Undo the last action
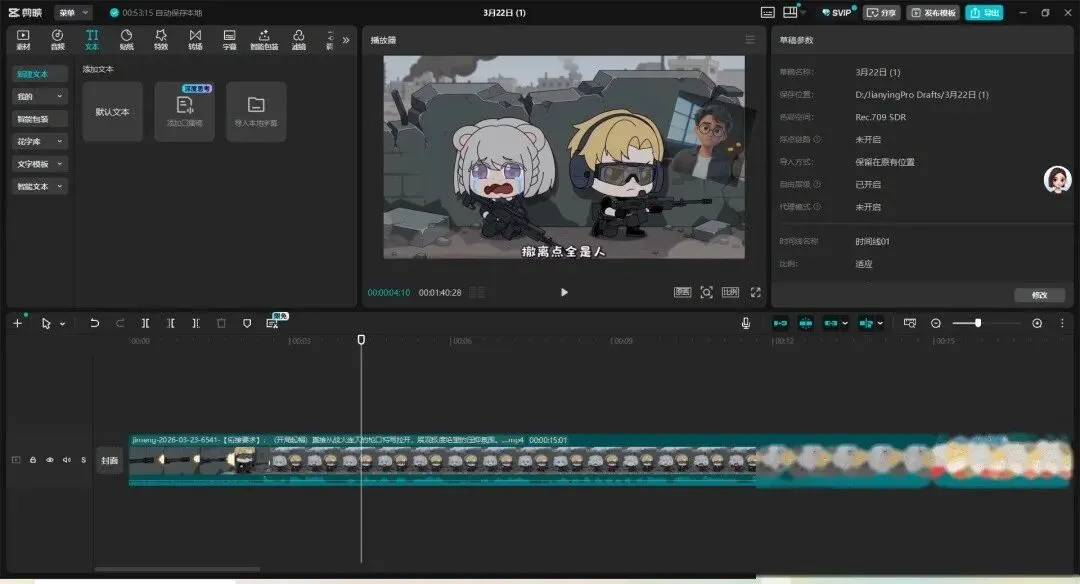The image size is (1080, 584). [94, 323]
